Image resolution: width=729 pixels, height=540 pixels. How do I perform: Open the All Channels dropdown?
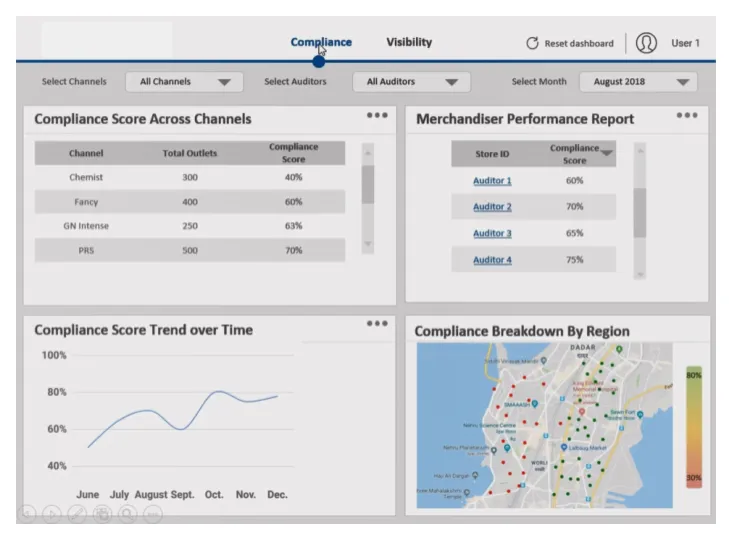[185, 82]
